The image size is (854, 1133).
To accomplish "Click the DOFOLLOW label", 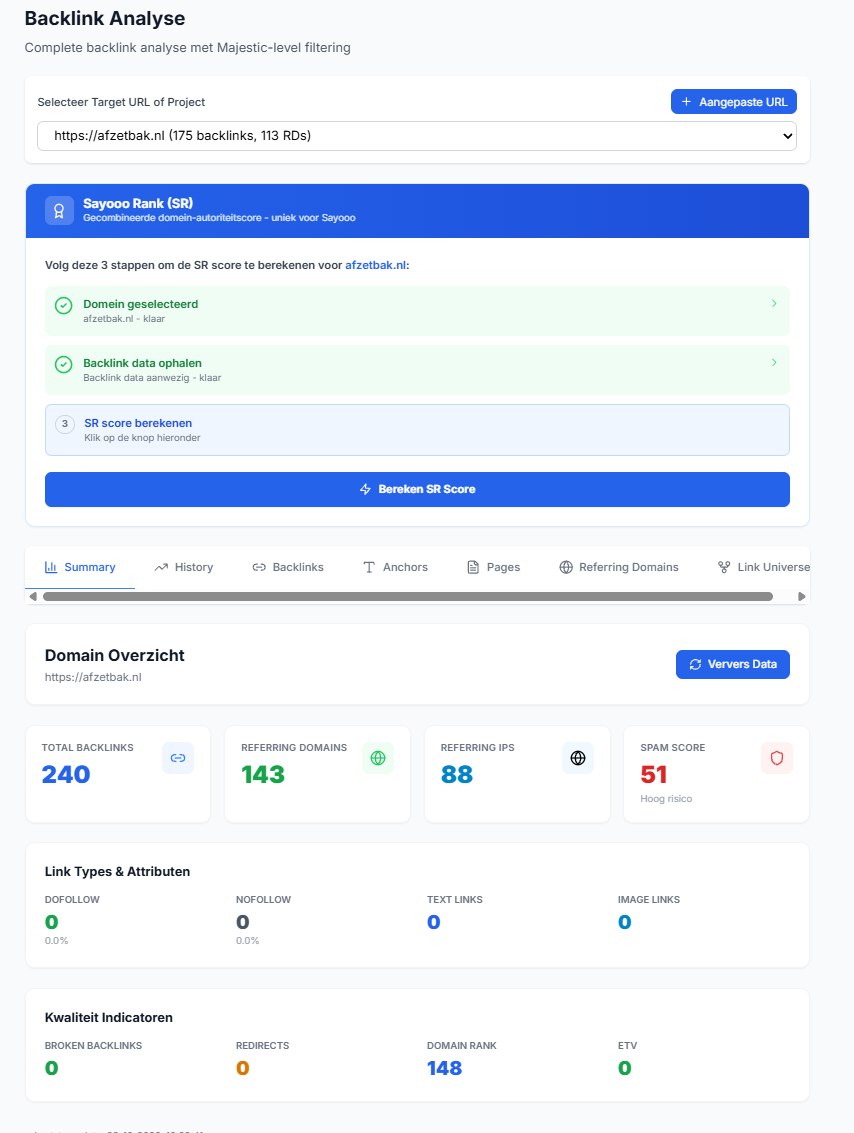I will tap(72, 900).
